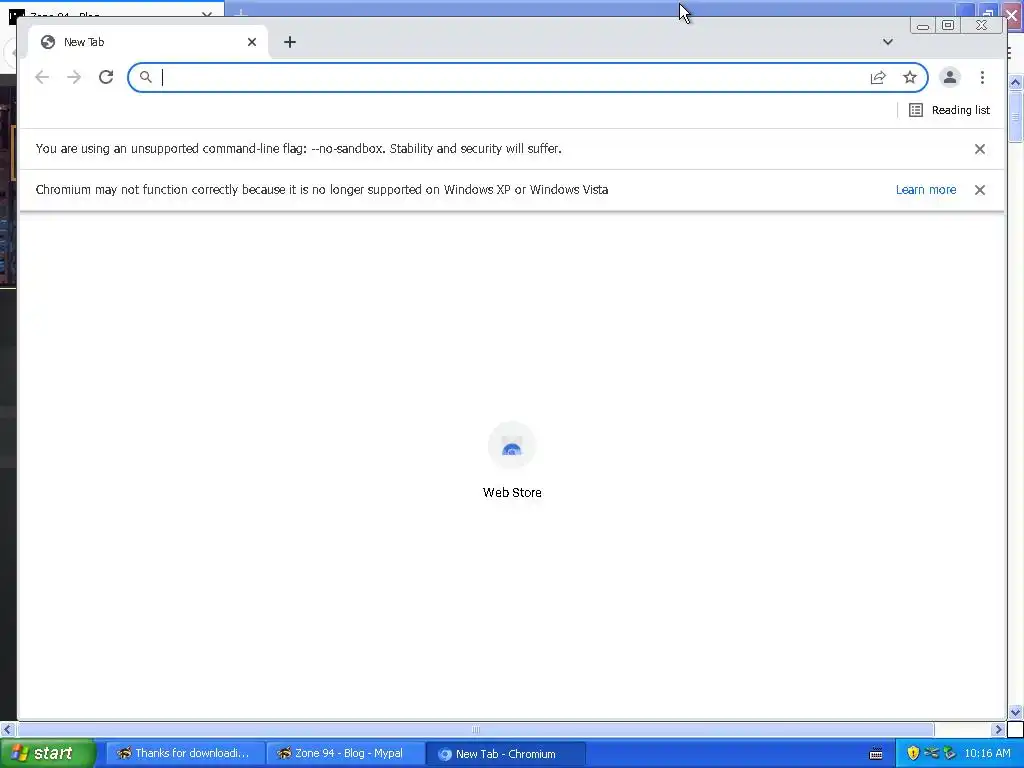The width and height of the screenshot is (1024, 768).
Task: Close the Zone 94 tab in Mypal window
Action: (206, 14)
